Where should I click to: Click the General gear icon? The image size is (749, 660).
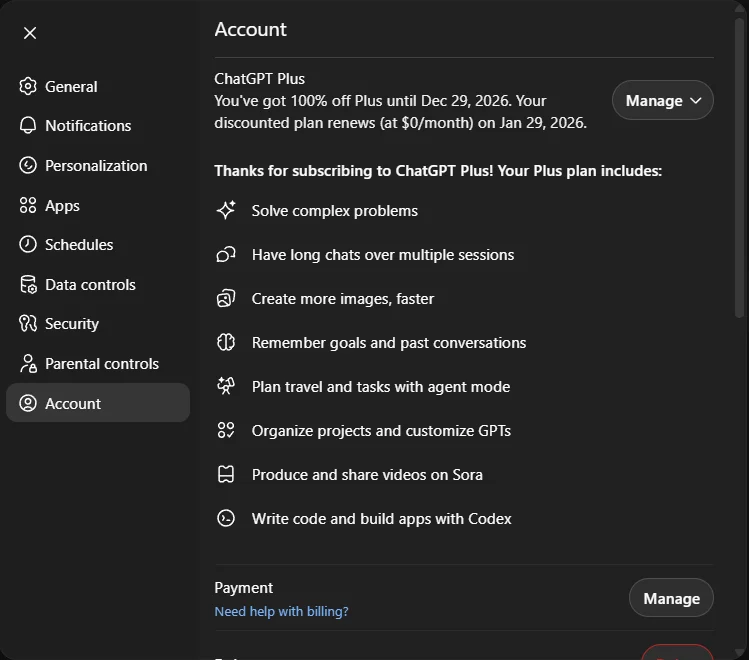28,86
